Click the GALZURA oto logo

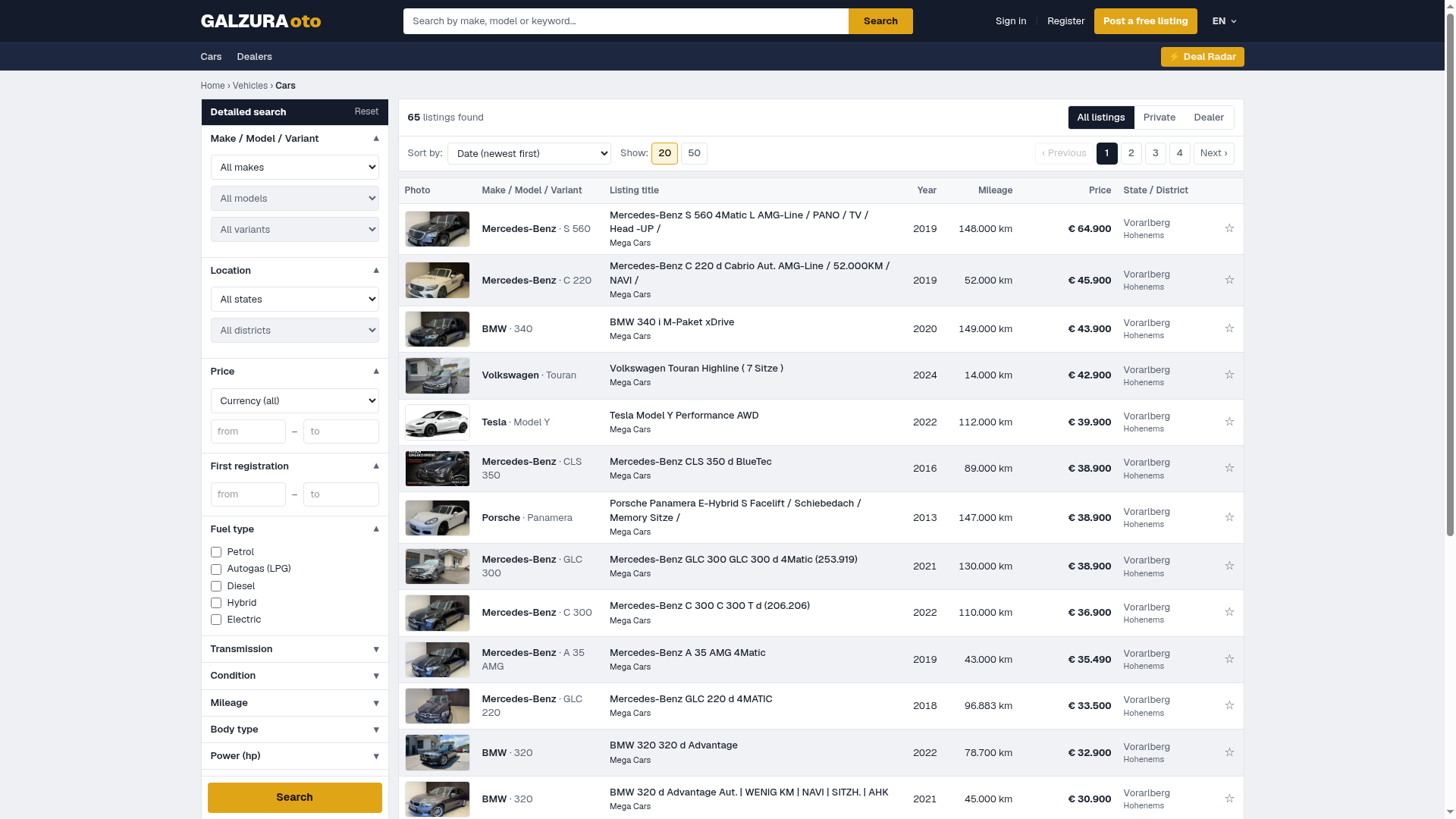(260, 21)
